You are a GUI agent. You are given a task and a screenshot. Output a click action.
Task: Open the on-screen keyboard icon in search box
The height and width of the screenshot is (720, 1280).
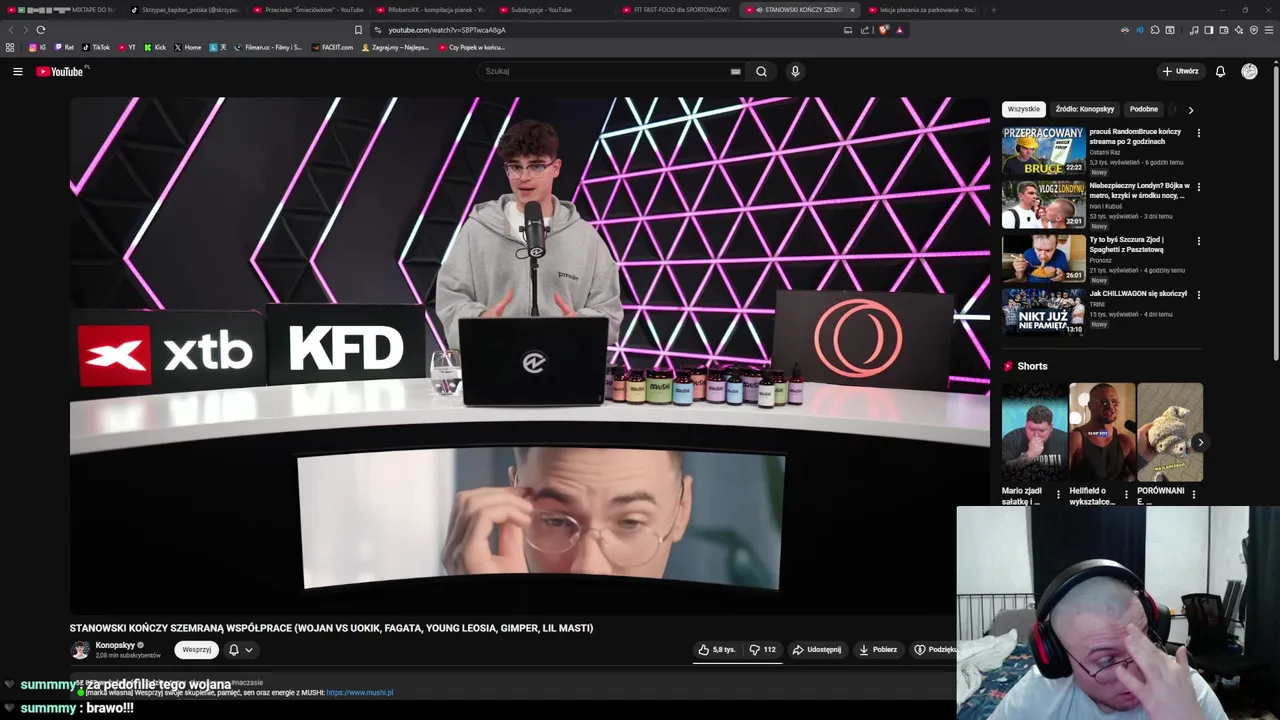pos(735,71)
